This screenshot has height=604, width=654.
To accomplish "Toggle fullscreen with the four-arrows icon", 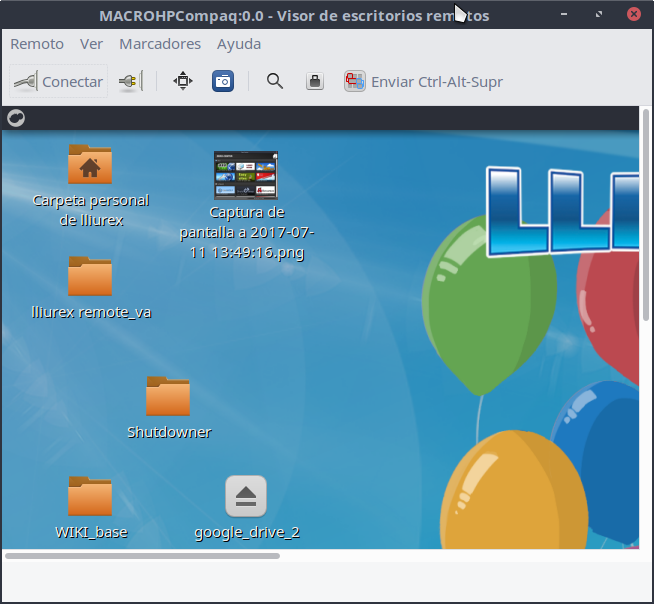I will (182, 82).
